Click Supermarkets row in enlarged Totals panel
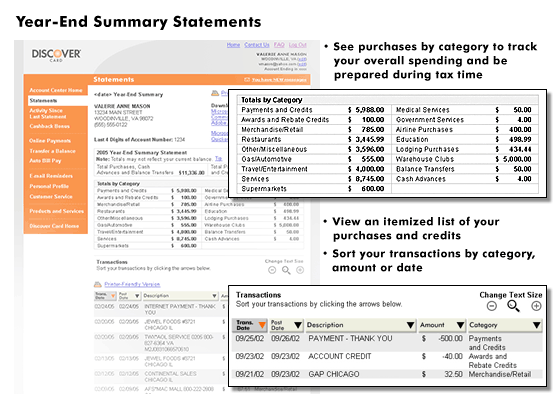Screen dimensions: 553x394 pyautogui.click(x=313, y=189)
